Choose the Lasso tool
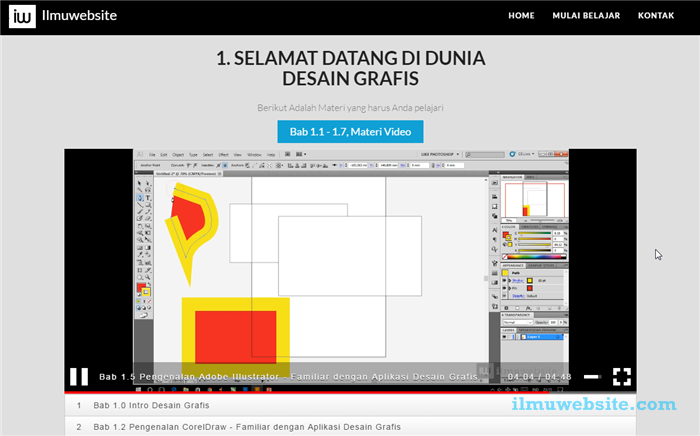Screen dimensions: 700x436 [x=148, y=190]
